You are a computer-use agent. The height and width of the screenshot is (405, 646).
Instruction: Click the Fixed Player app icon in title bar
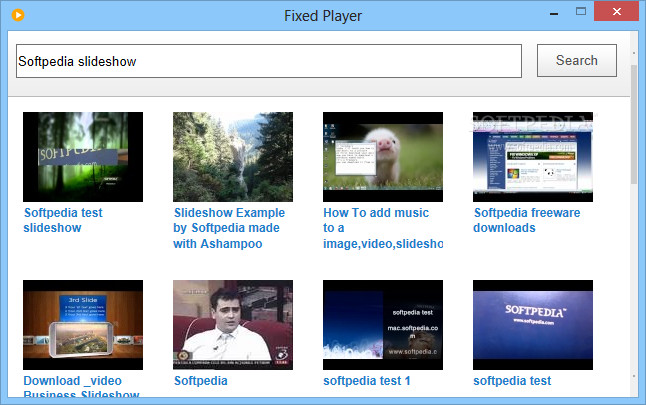pyautogui.click(x=18, y=15)
